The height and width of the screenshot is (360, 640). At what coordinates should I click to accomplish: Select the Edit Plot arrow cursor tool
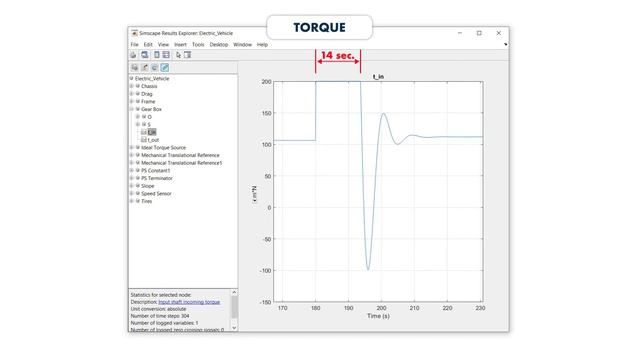click(178, 55)
